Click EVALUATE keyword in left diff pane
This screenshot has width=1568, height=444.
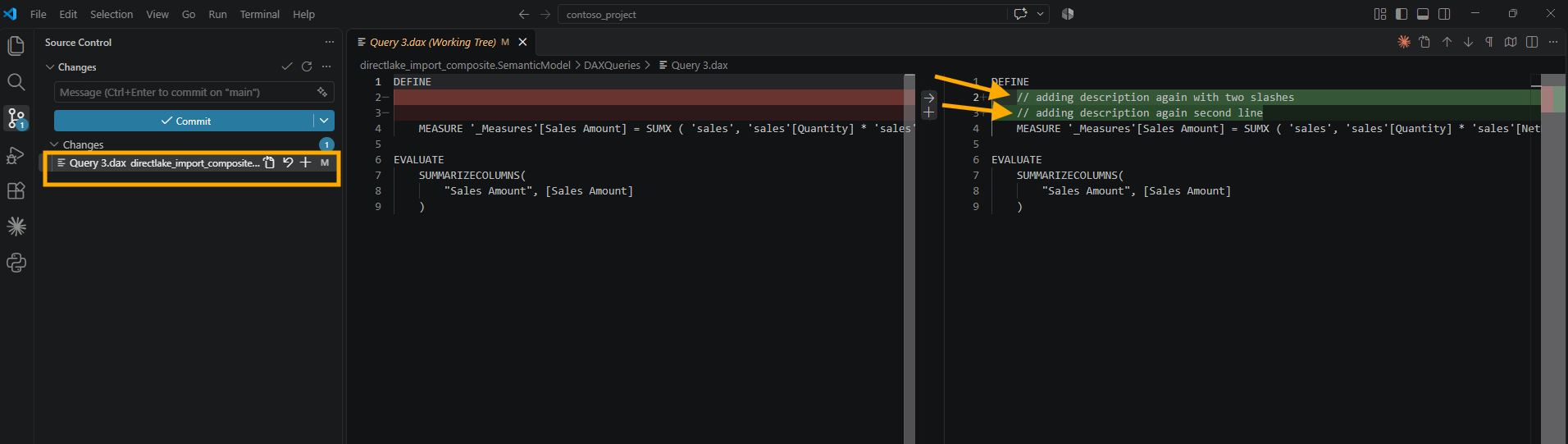(x=418, y=160)
